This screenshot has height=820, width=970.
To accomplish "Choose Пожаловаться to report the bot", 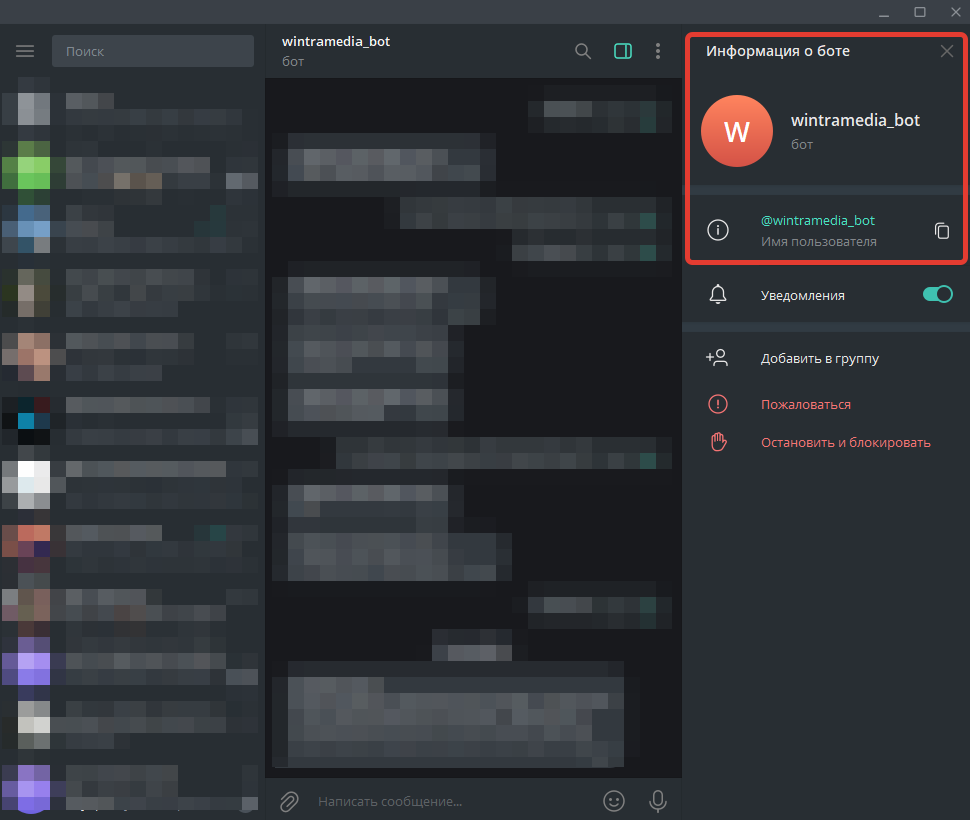I will [805, 404].
